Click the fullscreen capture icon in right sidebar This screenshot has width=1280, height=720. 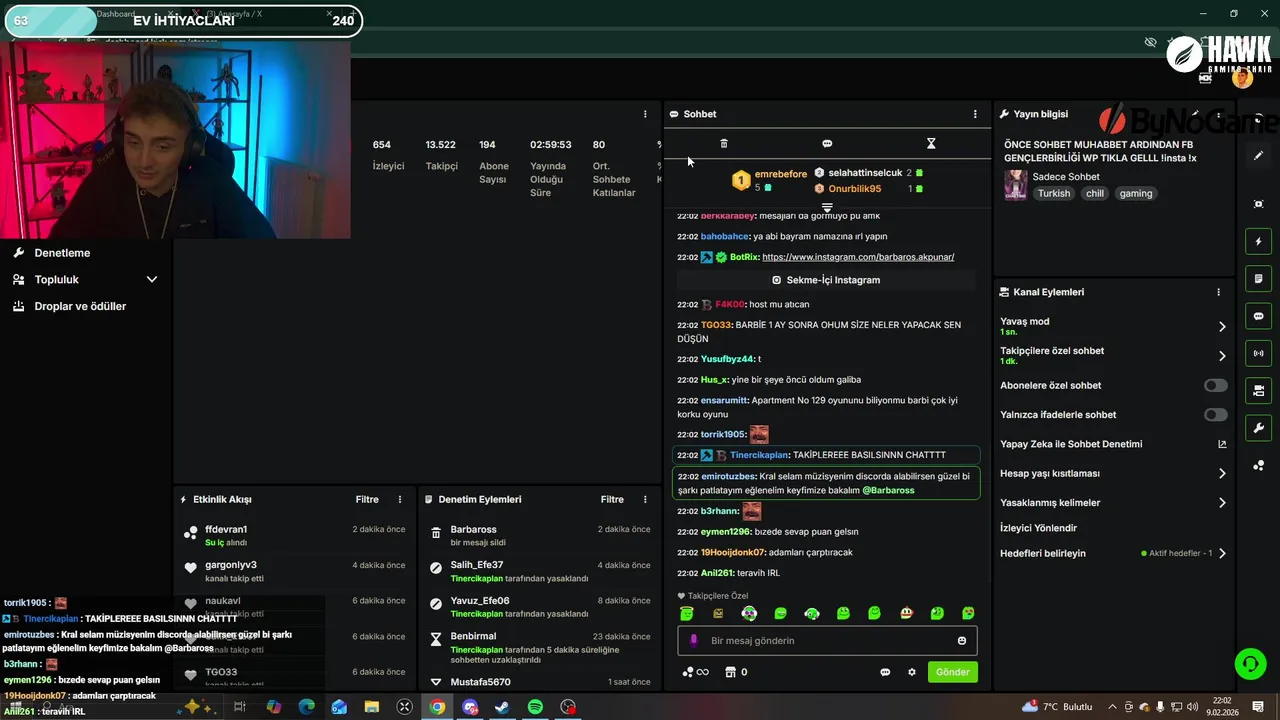[x=1258, y=204]
